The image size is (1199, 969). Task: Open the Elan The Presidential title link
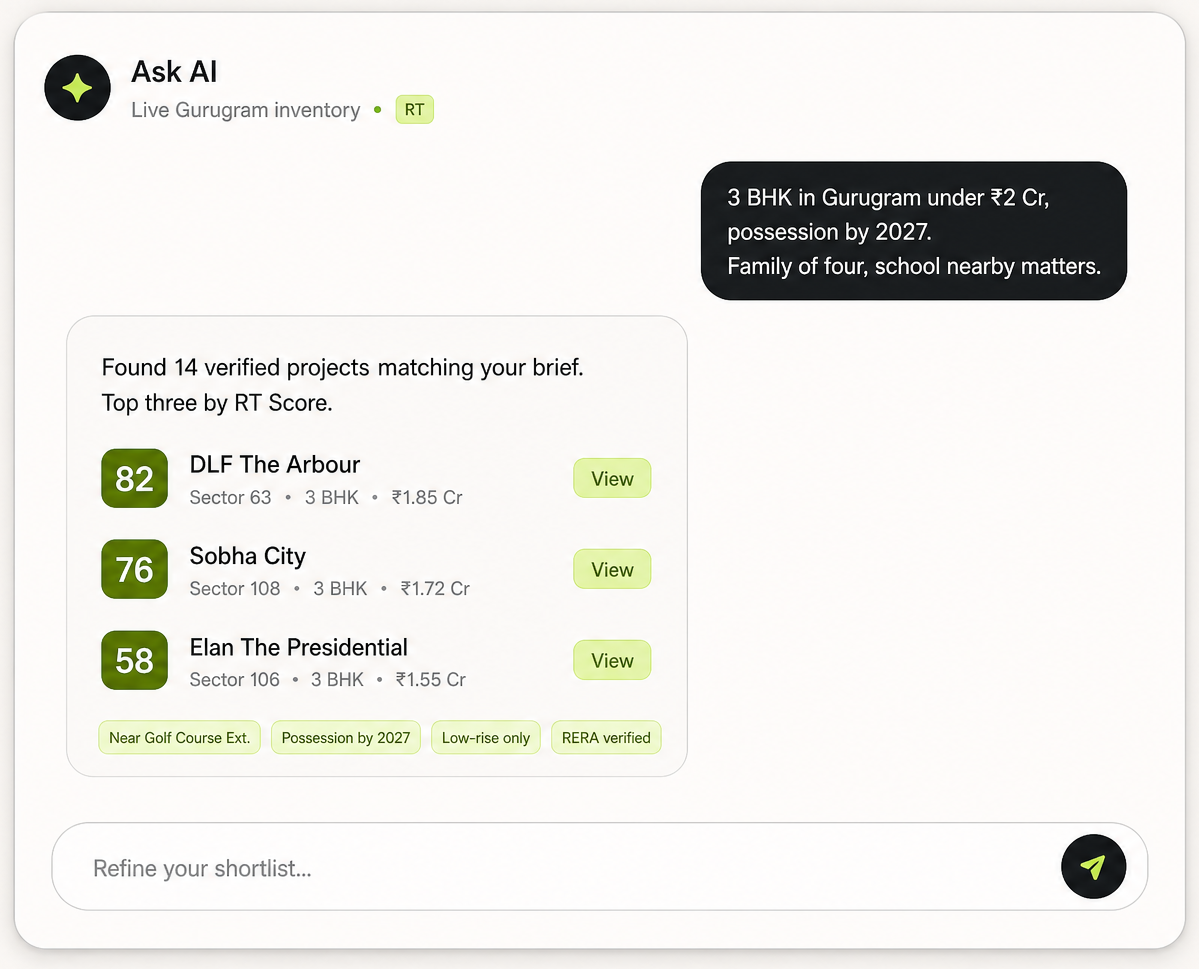[298, 647]
